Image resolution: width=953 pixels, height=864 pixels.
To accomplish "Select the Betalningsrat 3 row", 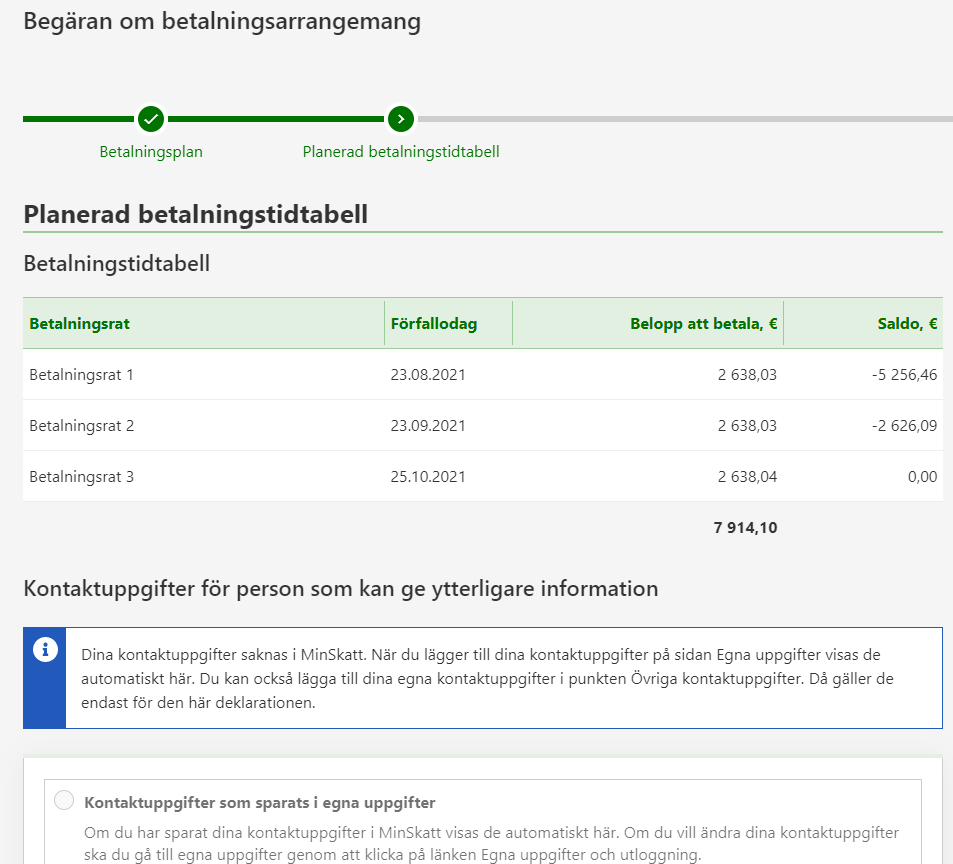I will click(x=82, y=477).
